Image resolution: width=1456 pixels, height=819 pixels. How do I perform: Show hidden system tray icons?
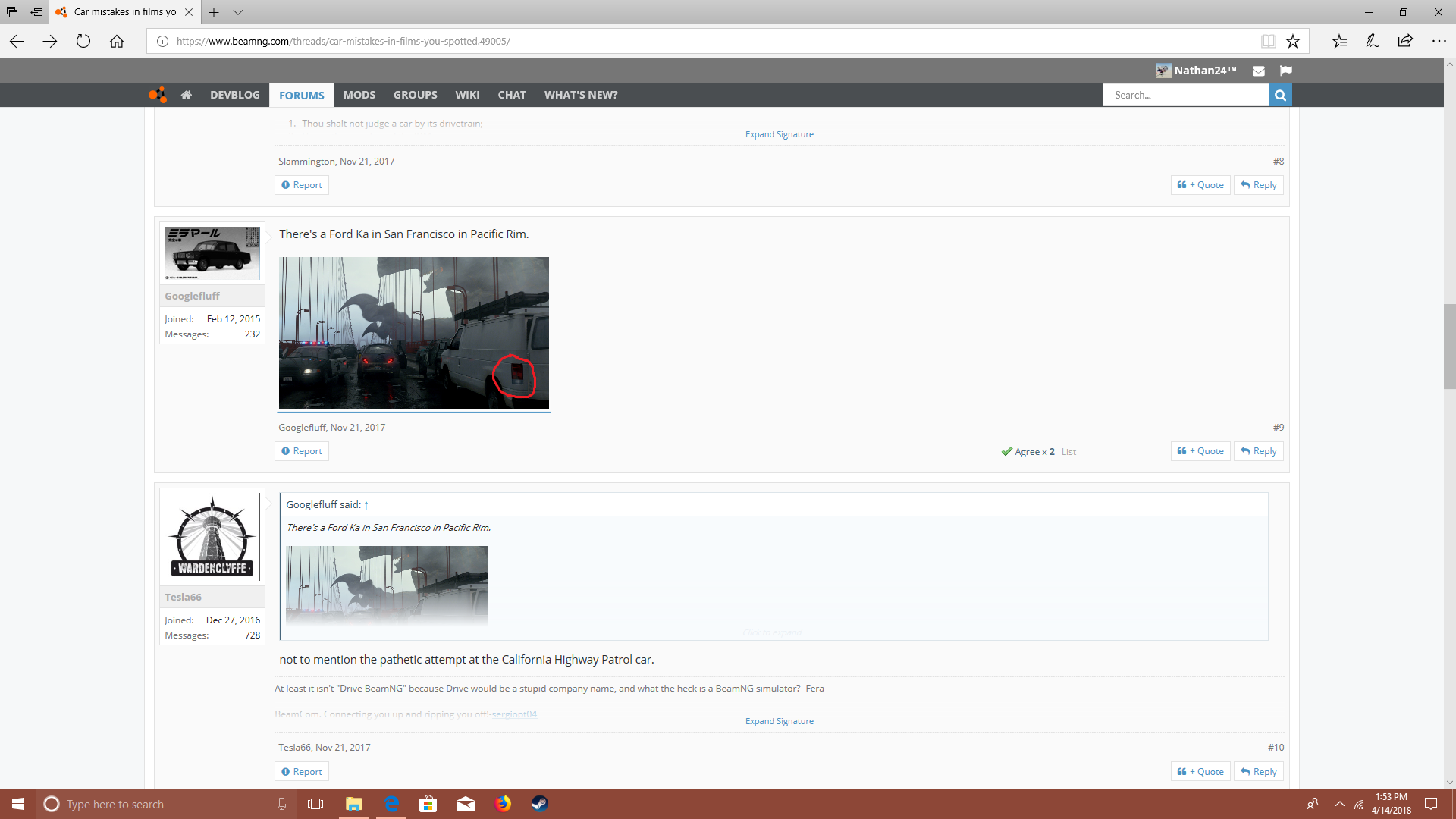tap(1340, 804)
